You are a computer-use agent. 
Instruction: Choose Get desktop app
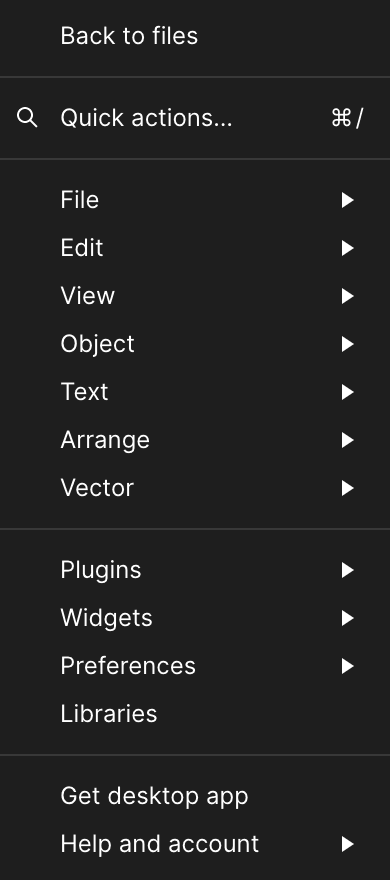point(195,796)
